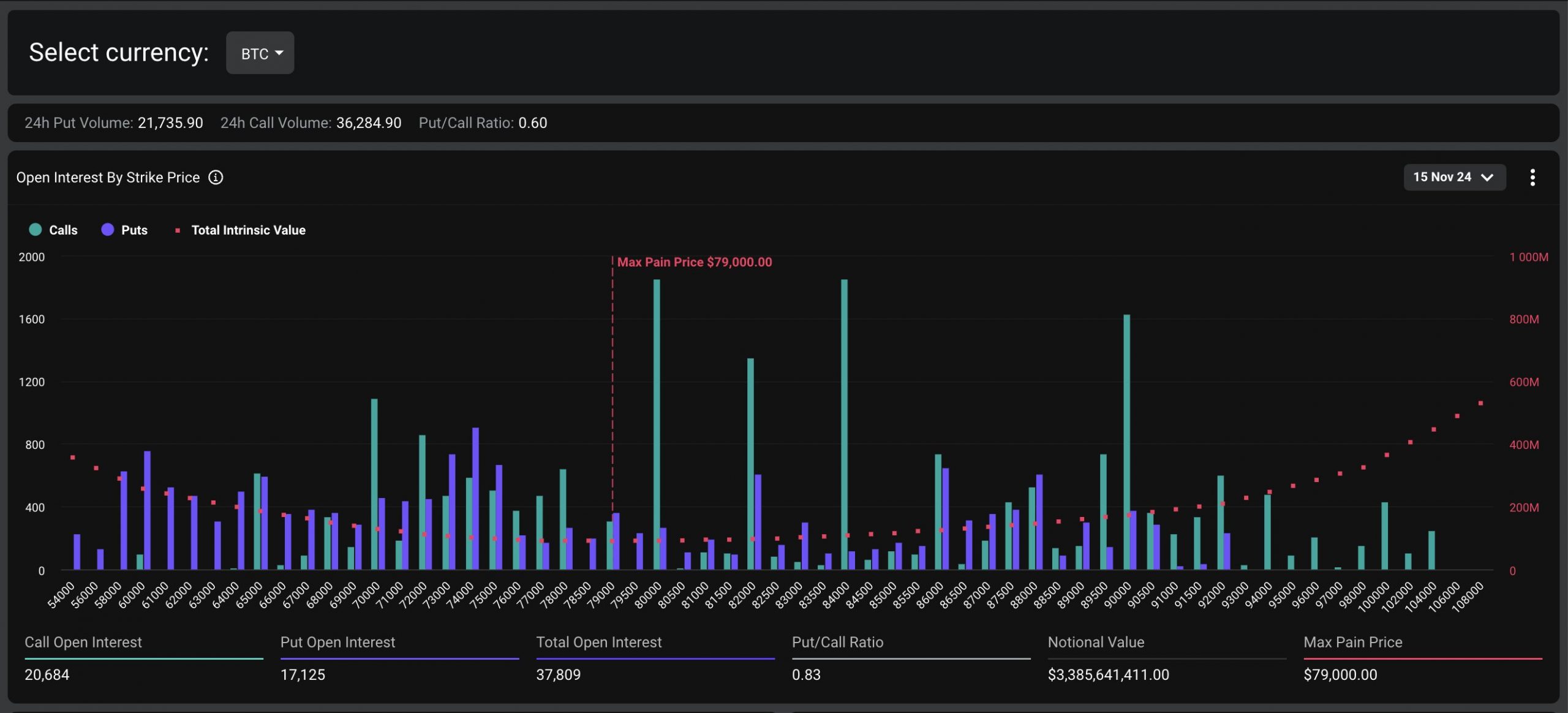The image size is (1568, 713).
Task: Open the 15 Nov 24 expiry dropdown
Action: (x=1454, y=177)
